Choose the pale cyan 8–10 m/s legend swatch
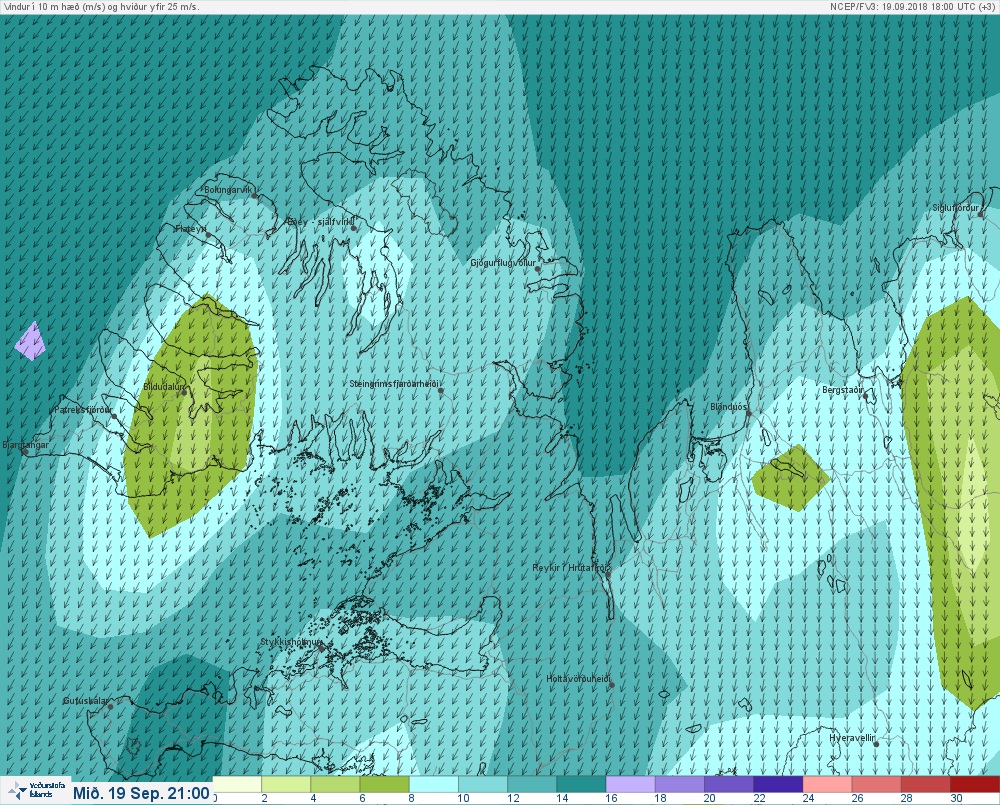1000x805 pixels. (433, 784)
